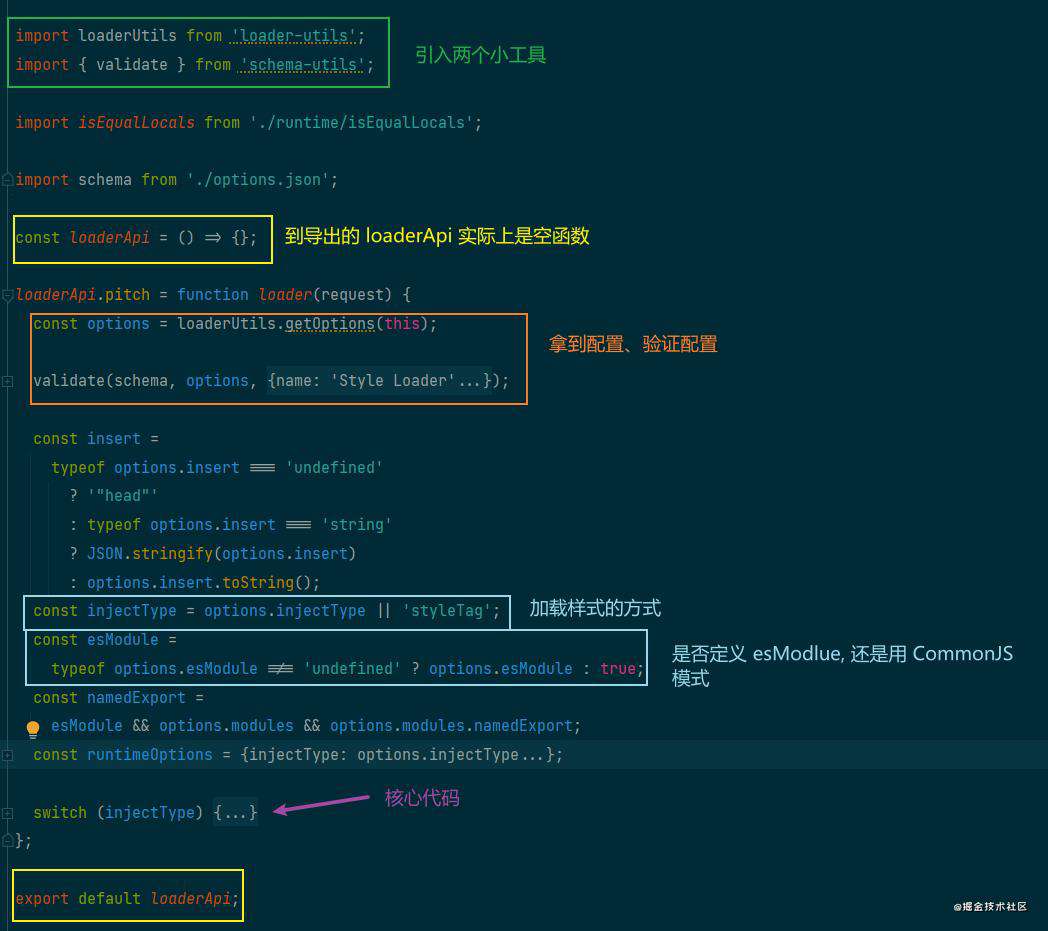
Task: Click the '"head"' string literal
Action: point(122,496)
